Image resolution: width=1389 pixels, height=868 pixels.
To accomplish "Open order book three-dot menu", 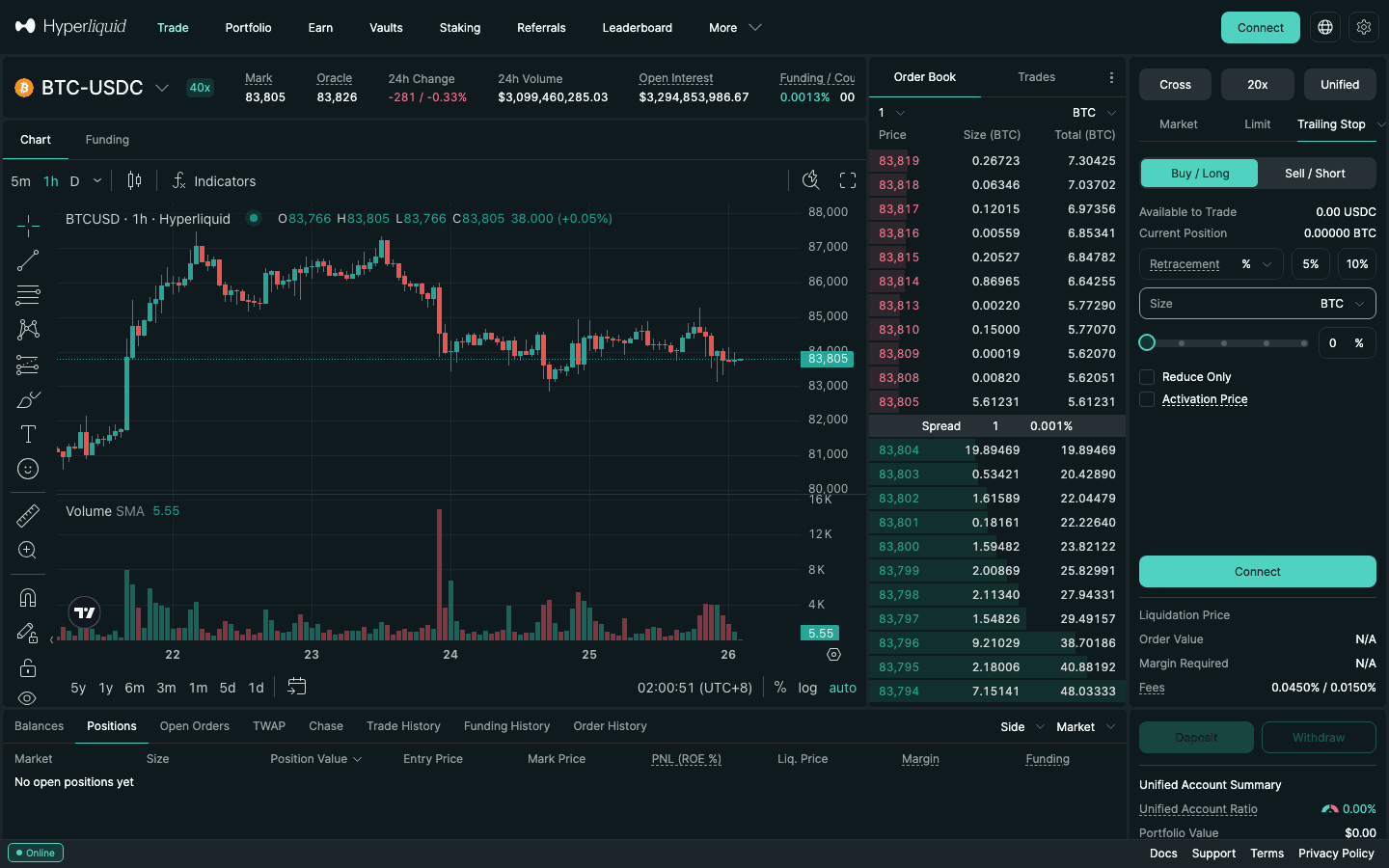I will 1111,77.
